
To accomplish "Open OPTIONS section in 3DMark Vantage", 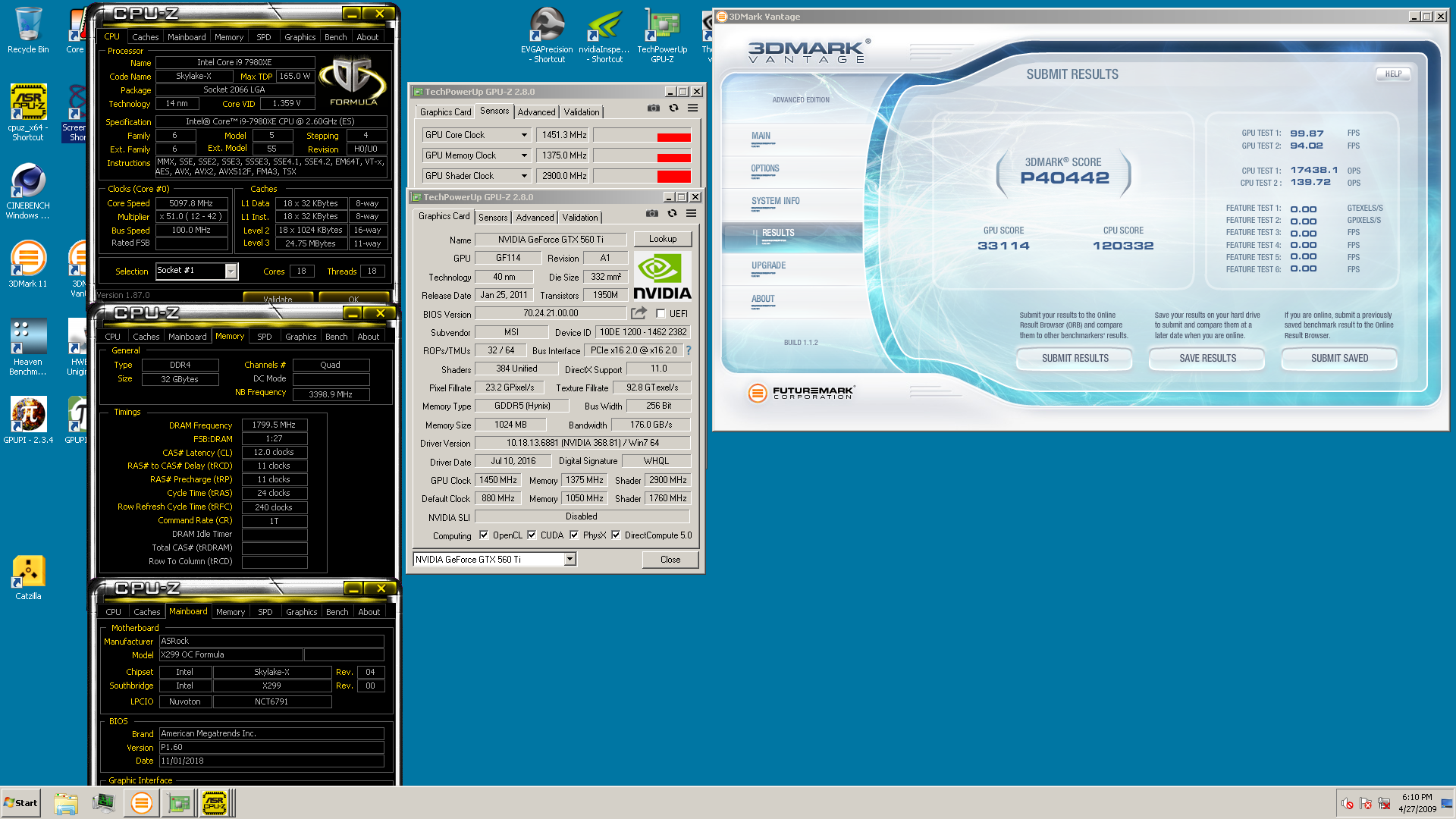I will [x=764, y=168].
